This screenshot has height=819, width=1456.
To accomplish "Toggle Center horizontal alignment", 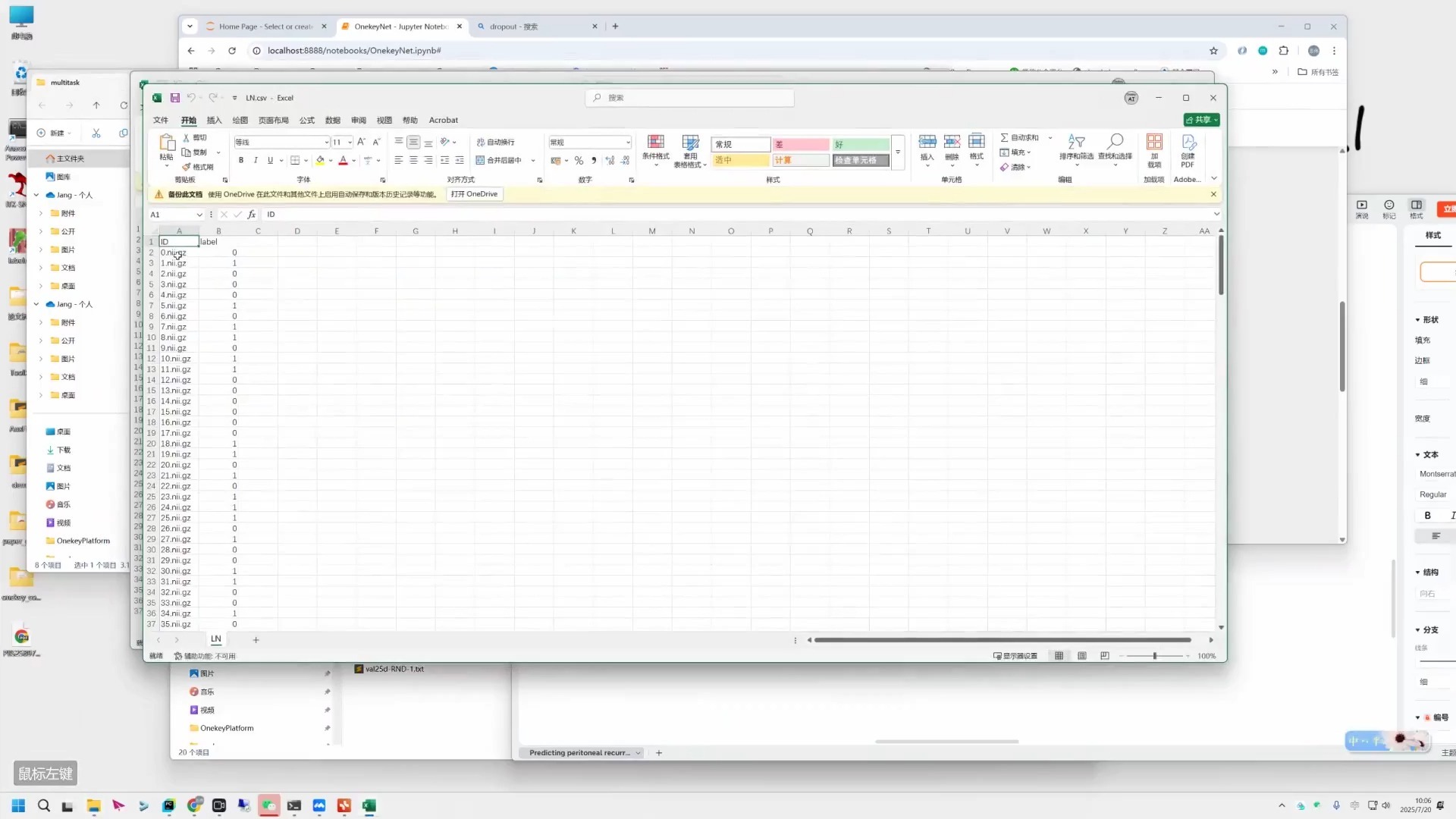I will [x=413, y=160].
